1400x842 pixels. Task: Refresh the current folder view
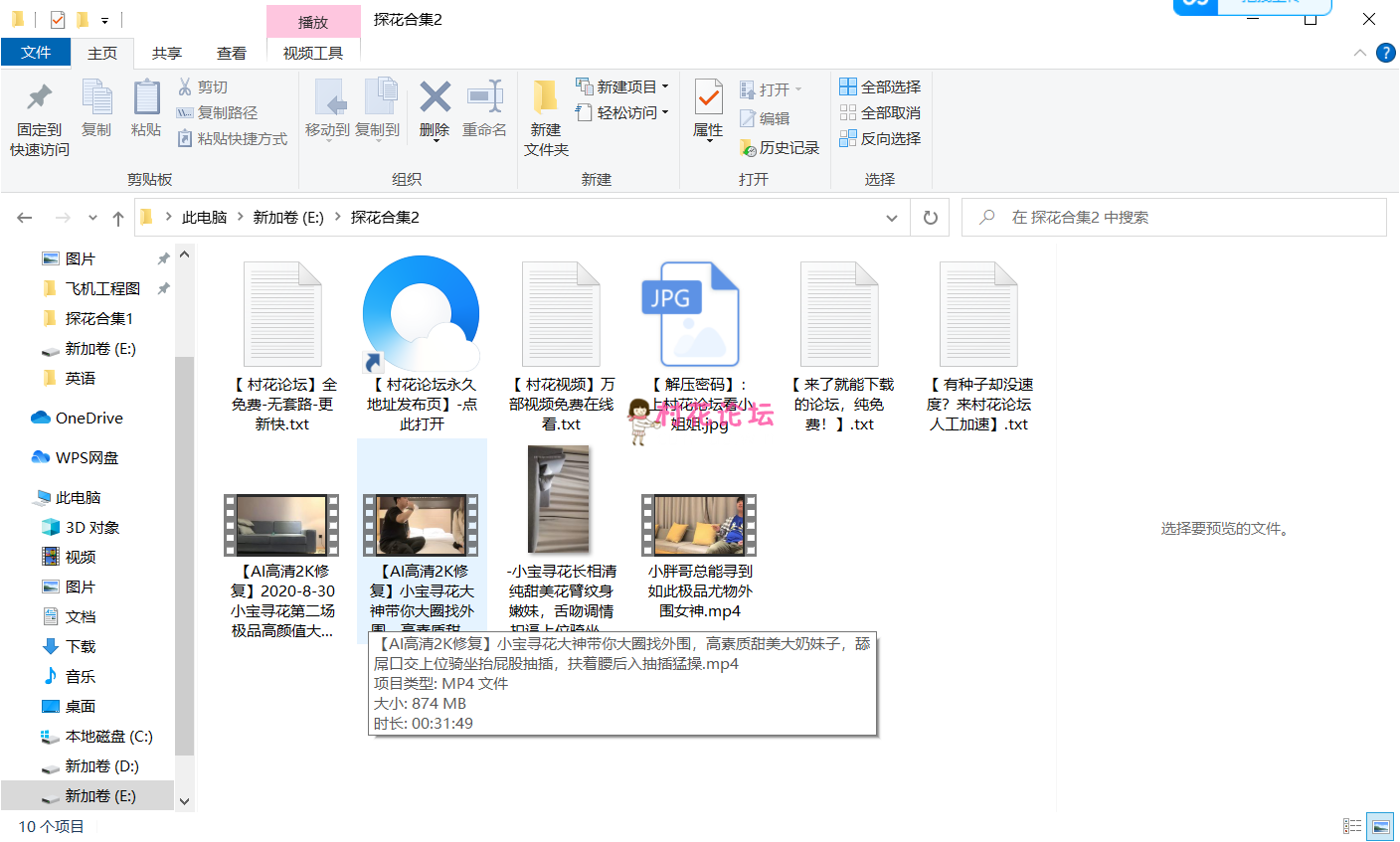[931, 218]
